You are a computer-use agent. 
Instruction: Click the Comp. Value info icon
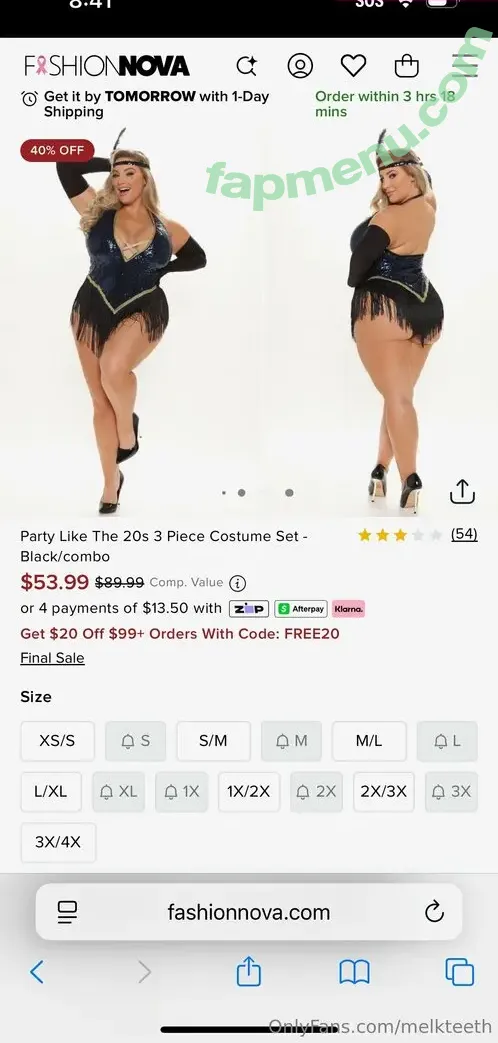tap(237, 583)
